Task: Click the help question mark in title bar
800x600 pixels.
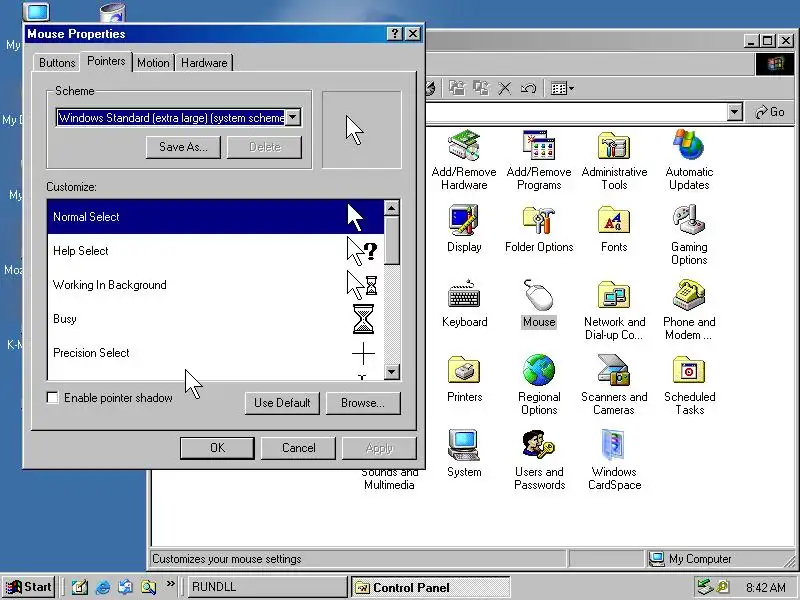Action: click(x=394, y=34)
